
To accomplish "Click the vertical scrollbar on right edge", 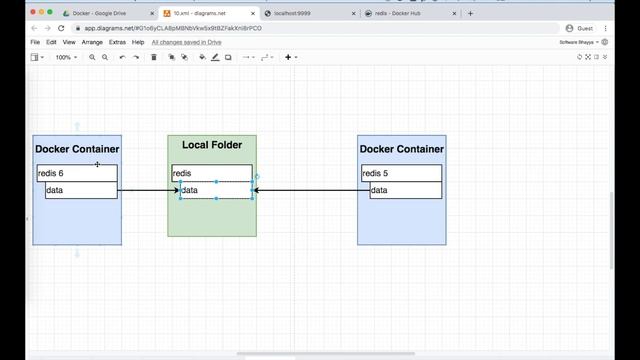I will pyautogui.click(x=611, y=230).
